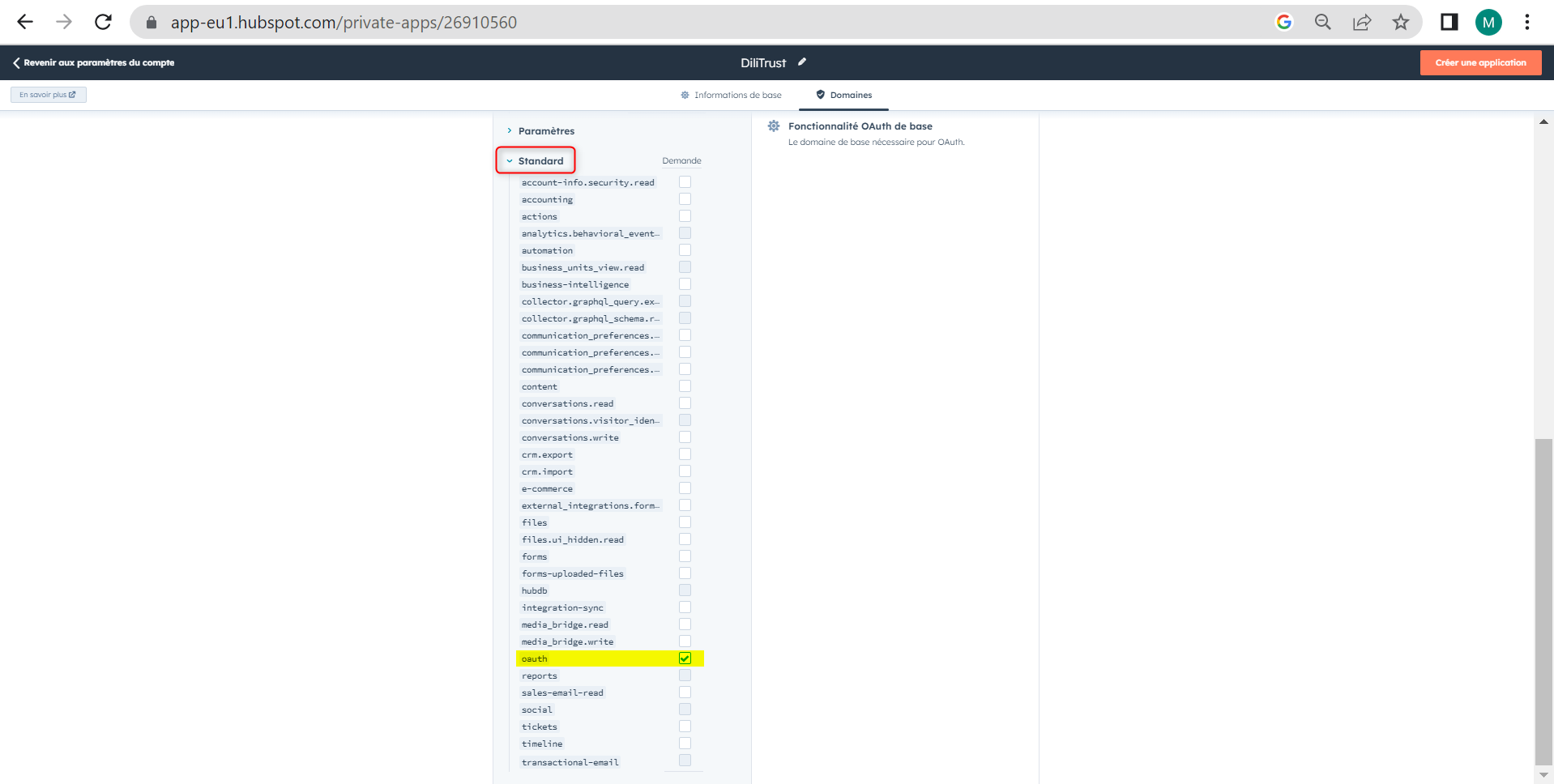Image resolution: width=1554 pixels, height=784 pixels.
Task: Click the browser forward arrow
Action: tap(64, 22)
